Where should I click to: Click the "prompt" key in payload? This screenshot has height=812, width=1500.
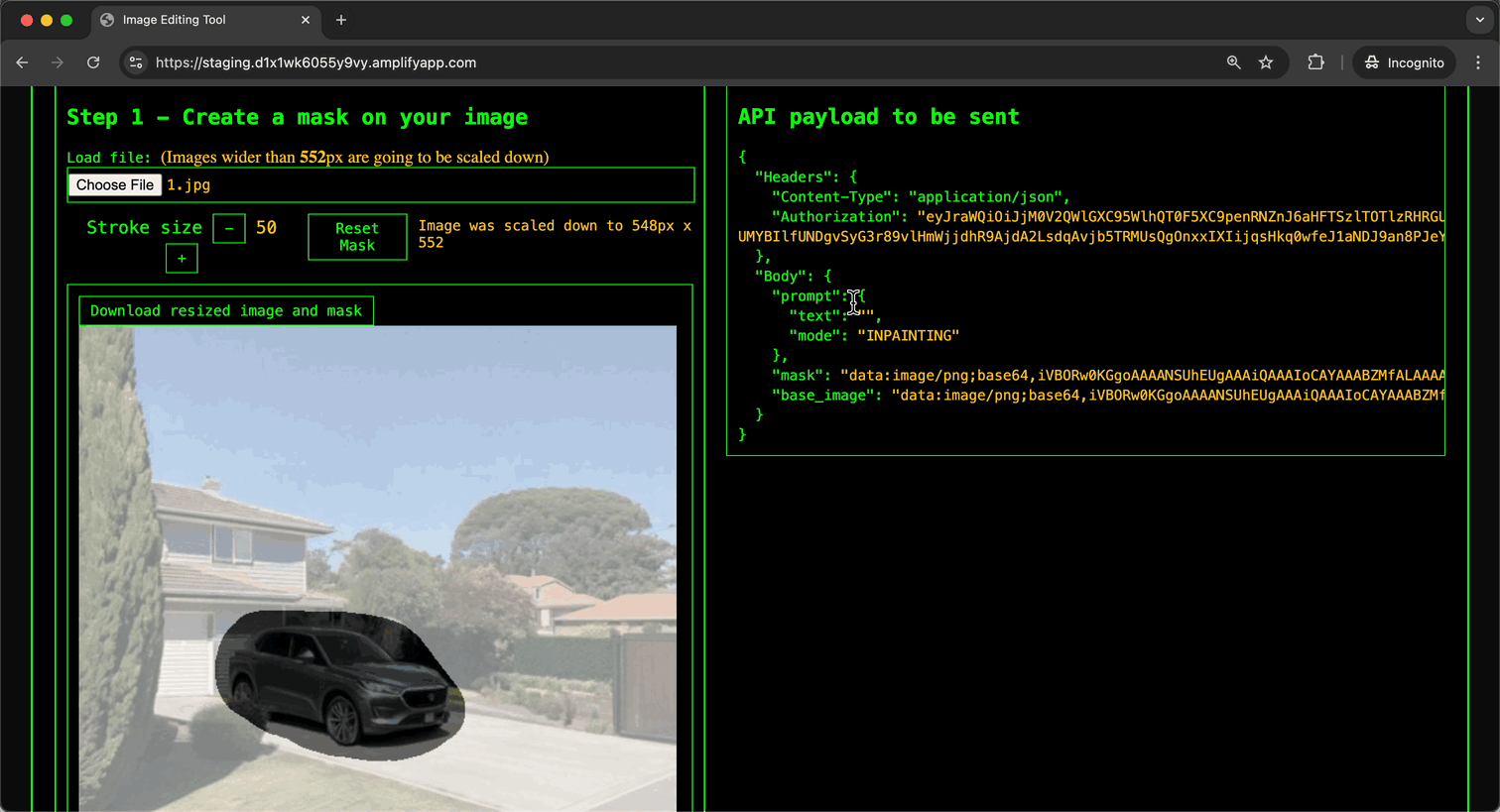click(807, 295)
